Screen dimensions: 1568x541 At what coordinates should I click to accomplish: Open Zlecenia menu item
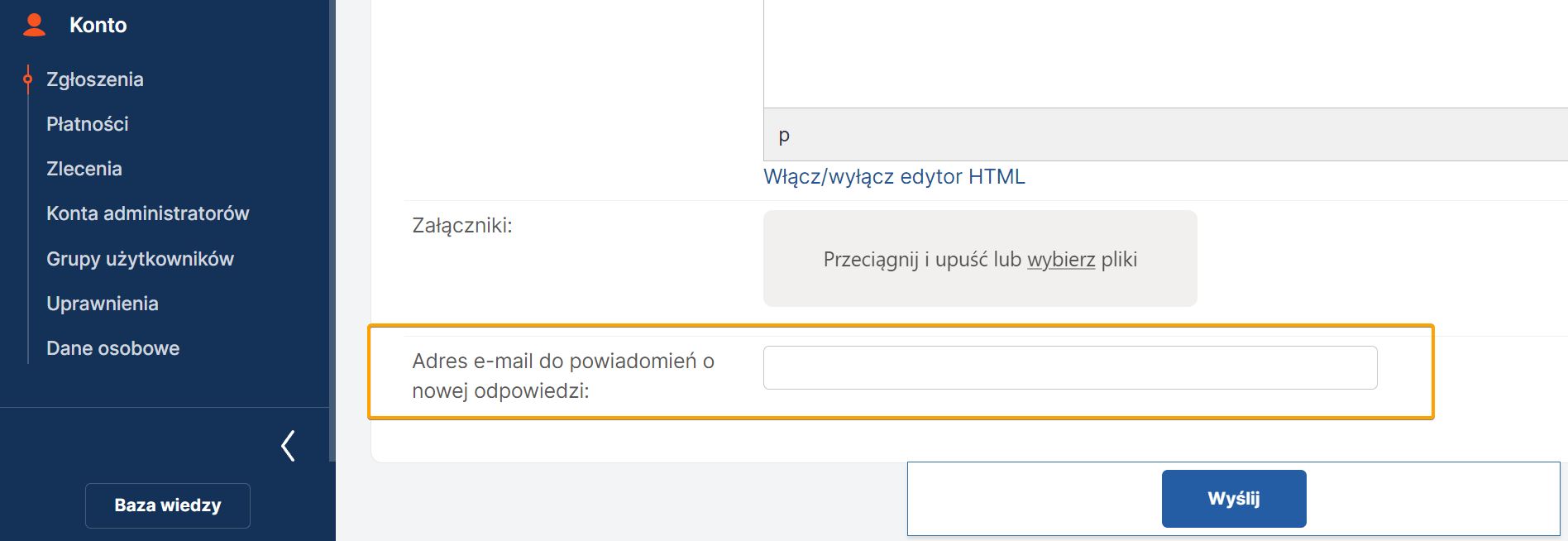84,169
